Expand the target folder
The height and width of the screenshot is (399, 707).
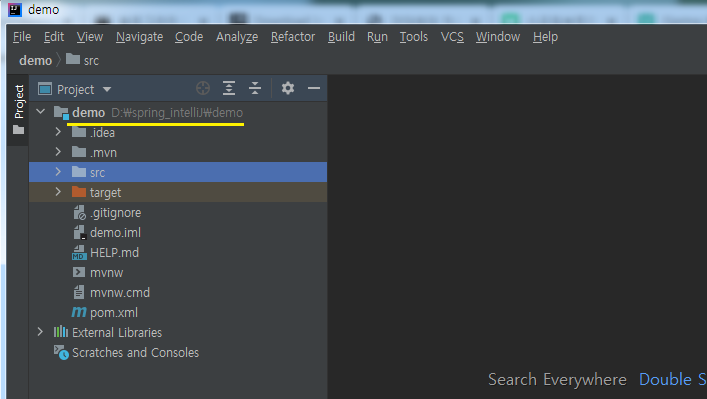58,192
